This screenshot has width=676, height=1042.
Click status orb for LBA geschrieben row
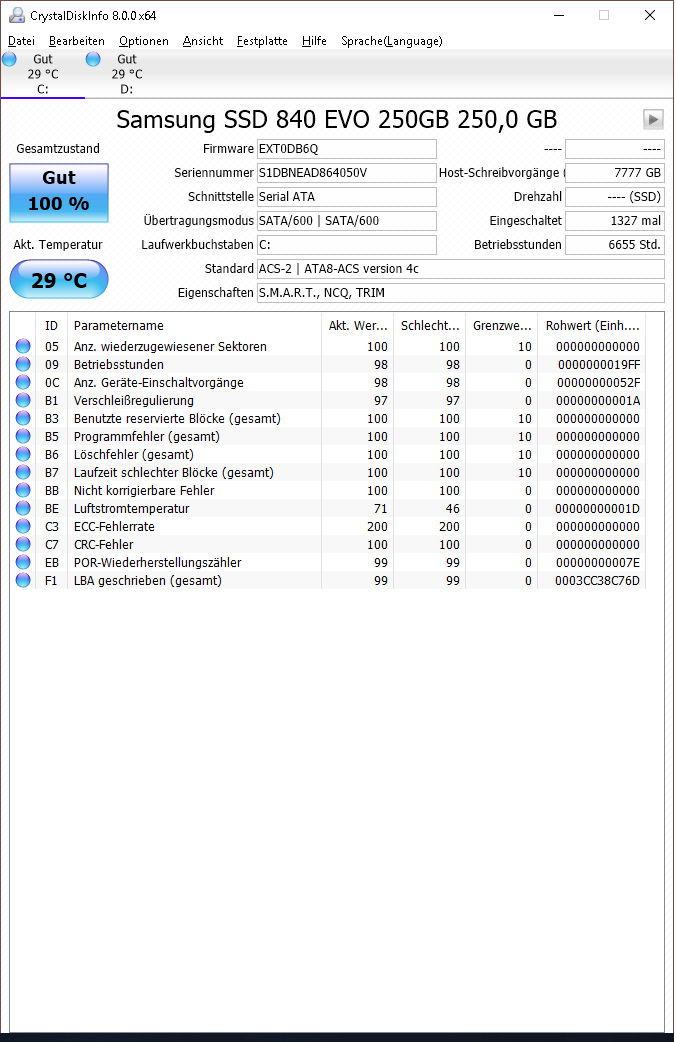(x=23, y=579)
